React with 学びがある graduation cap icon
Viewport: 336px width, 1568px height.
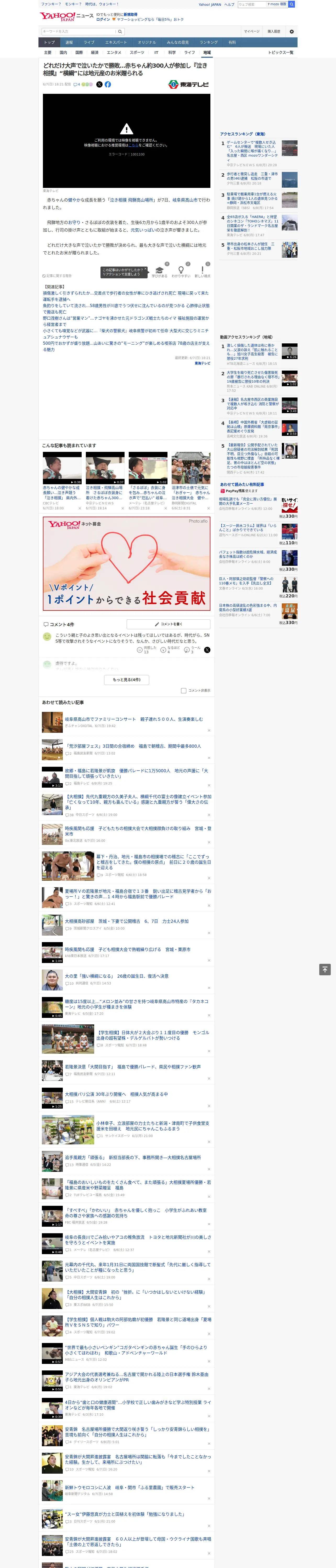[160, 270]
